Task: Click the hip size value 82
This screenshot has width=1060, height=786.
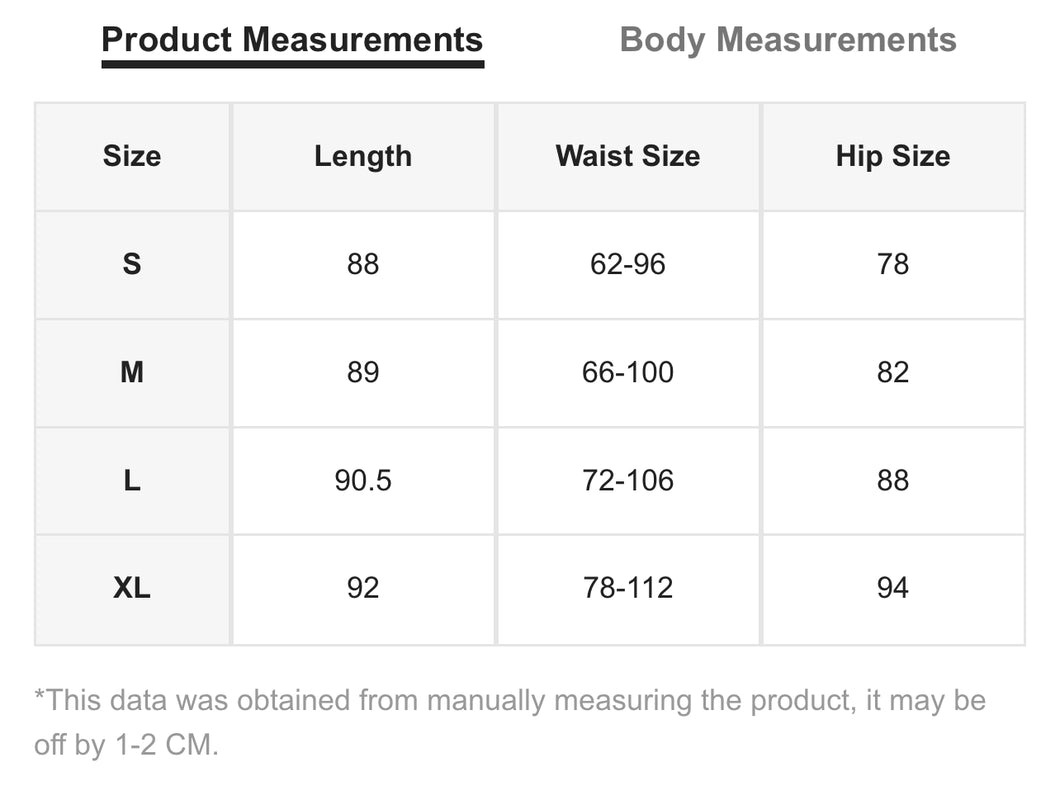Action: tap(893, 372)
